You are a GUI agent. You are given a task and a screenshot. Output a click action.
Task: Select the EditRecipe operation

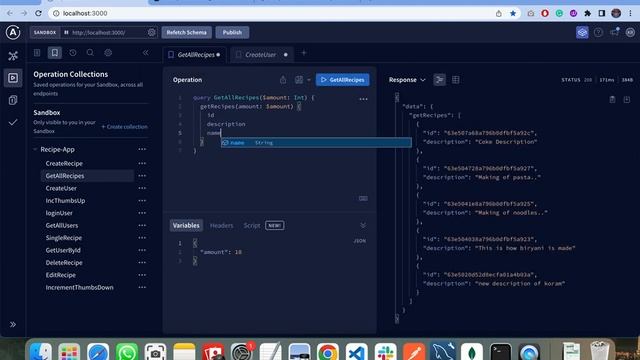tap(60, 275)
